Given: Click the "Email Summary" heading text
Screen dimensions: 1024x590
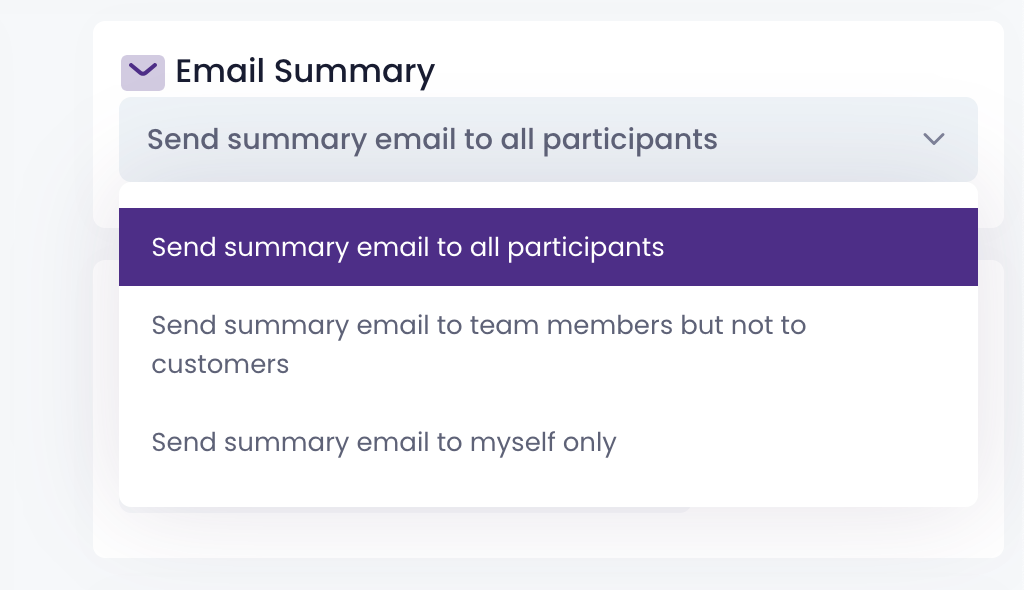Looking at the screenshot, I should (305, 72).
